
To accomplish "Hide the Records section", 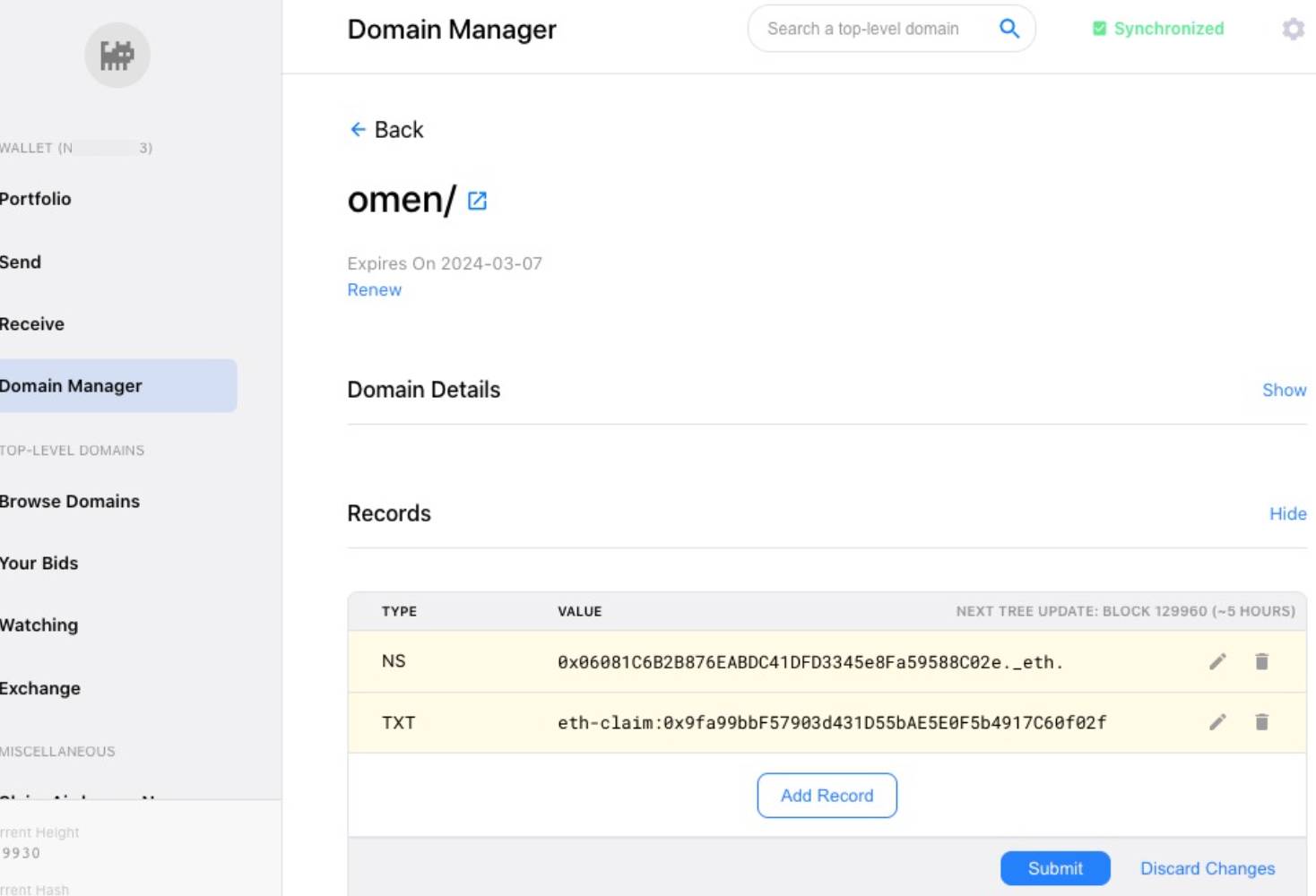I will coord(1287,513).
